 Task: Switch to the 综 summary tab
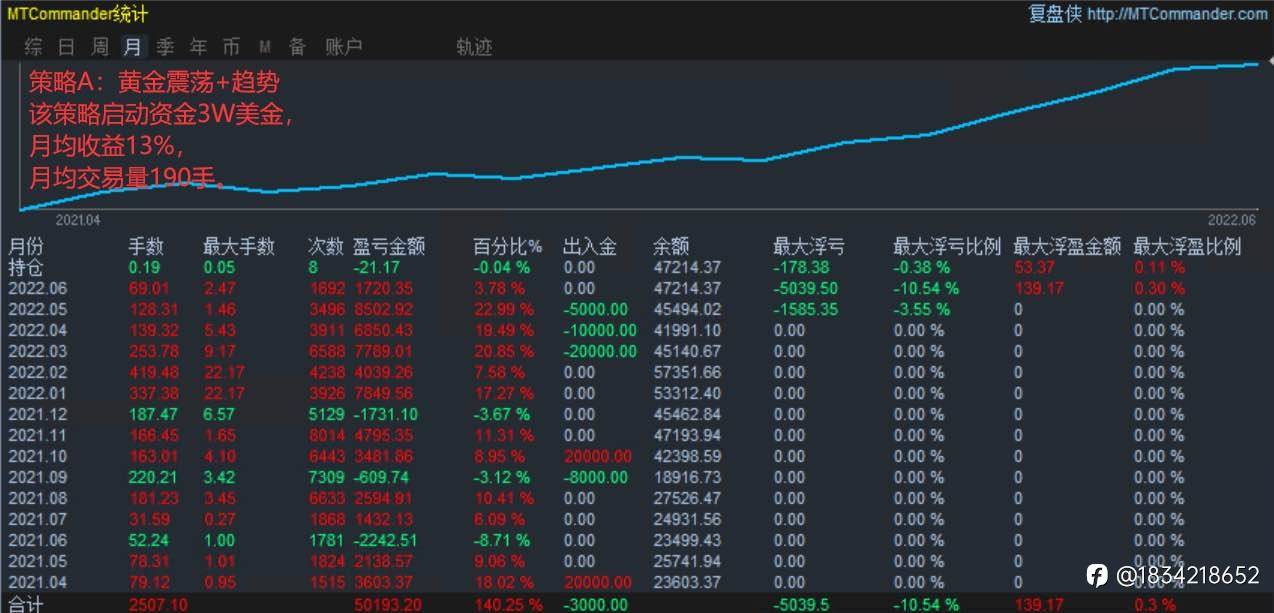click(34, 46)
